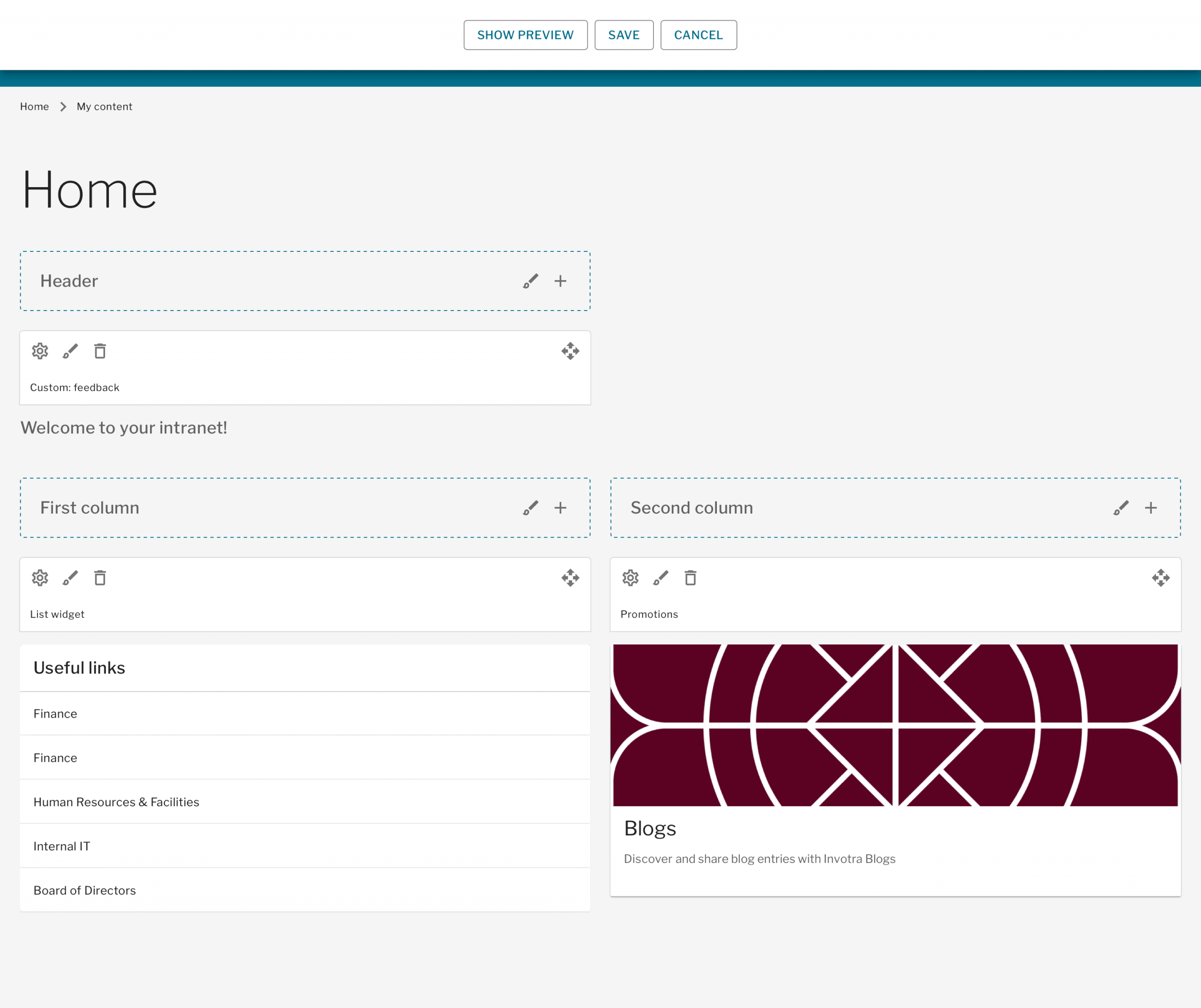Open My content breadcrumb link
The height and width of the screenshot is (1008, 1201).
(105, 106)
